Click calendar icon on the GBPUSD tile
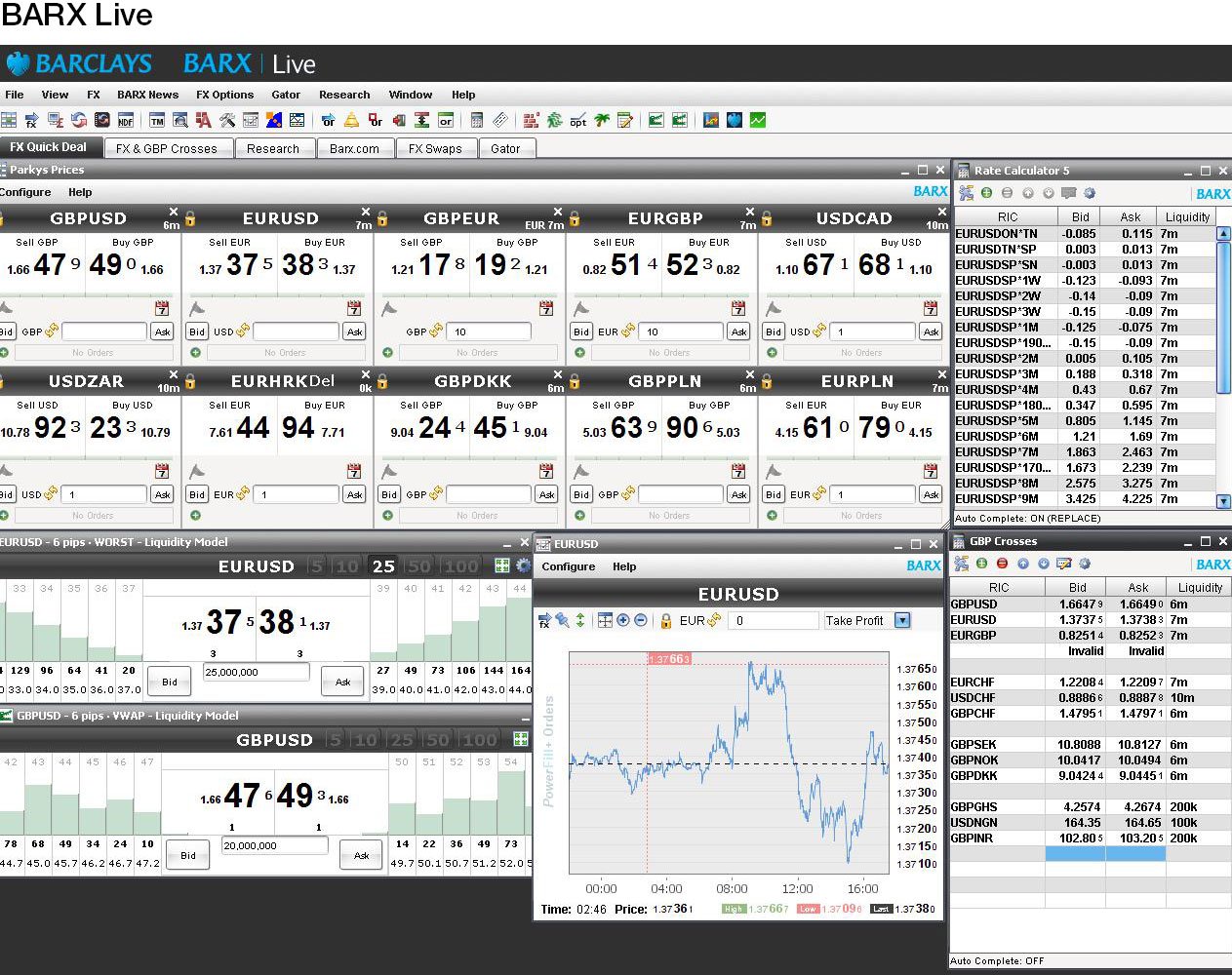This screenshot has width=1232, height=975. [162, 308]
